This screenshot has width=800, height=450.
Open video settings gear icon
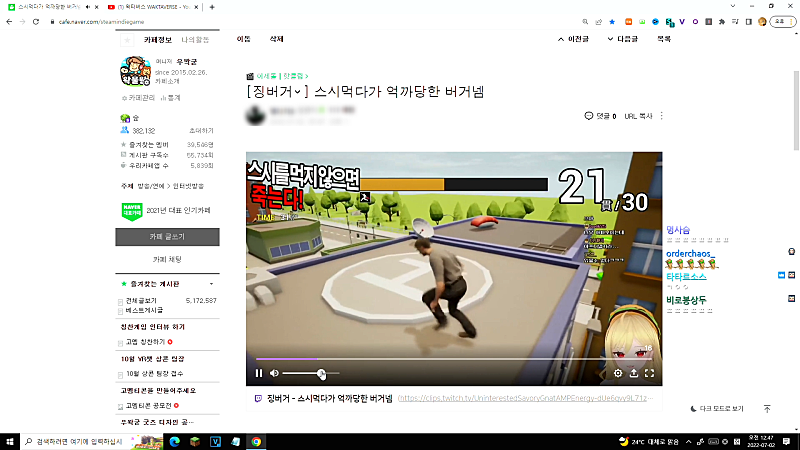click(x=617, y=373)
